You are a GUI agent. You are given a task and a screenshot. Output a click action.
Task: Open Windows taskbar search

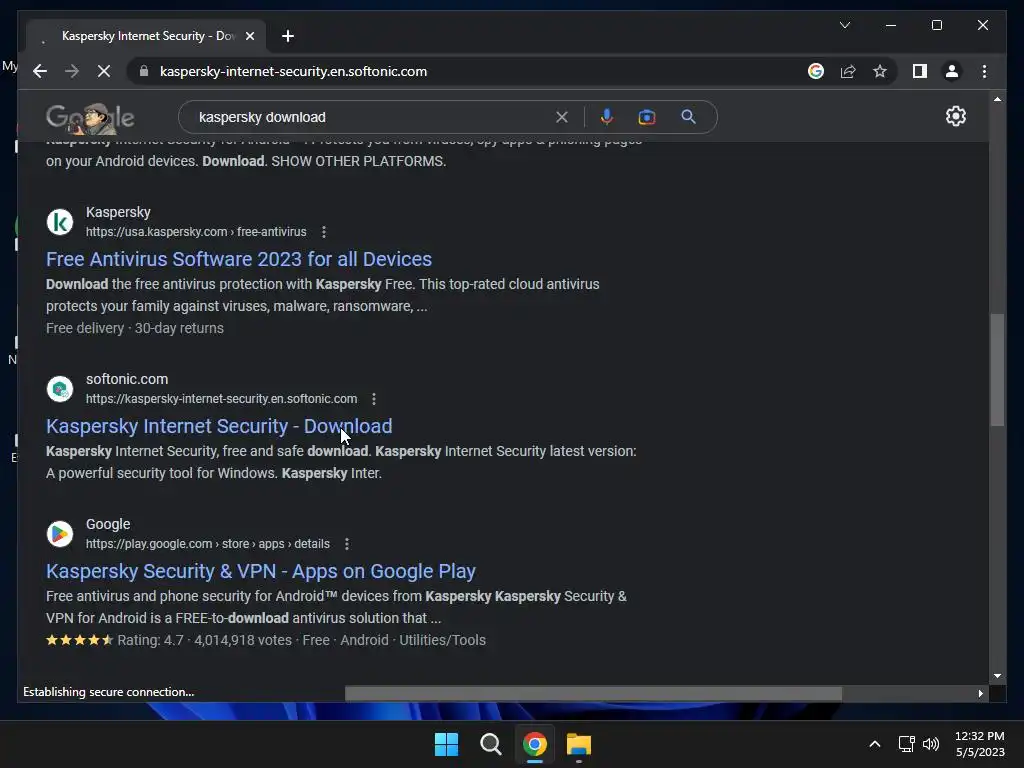point(490,744)
